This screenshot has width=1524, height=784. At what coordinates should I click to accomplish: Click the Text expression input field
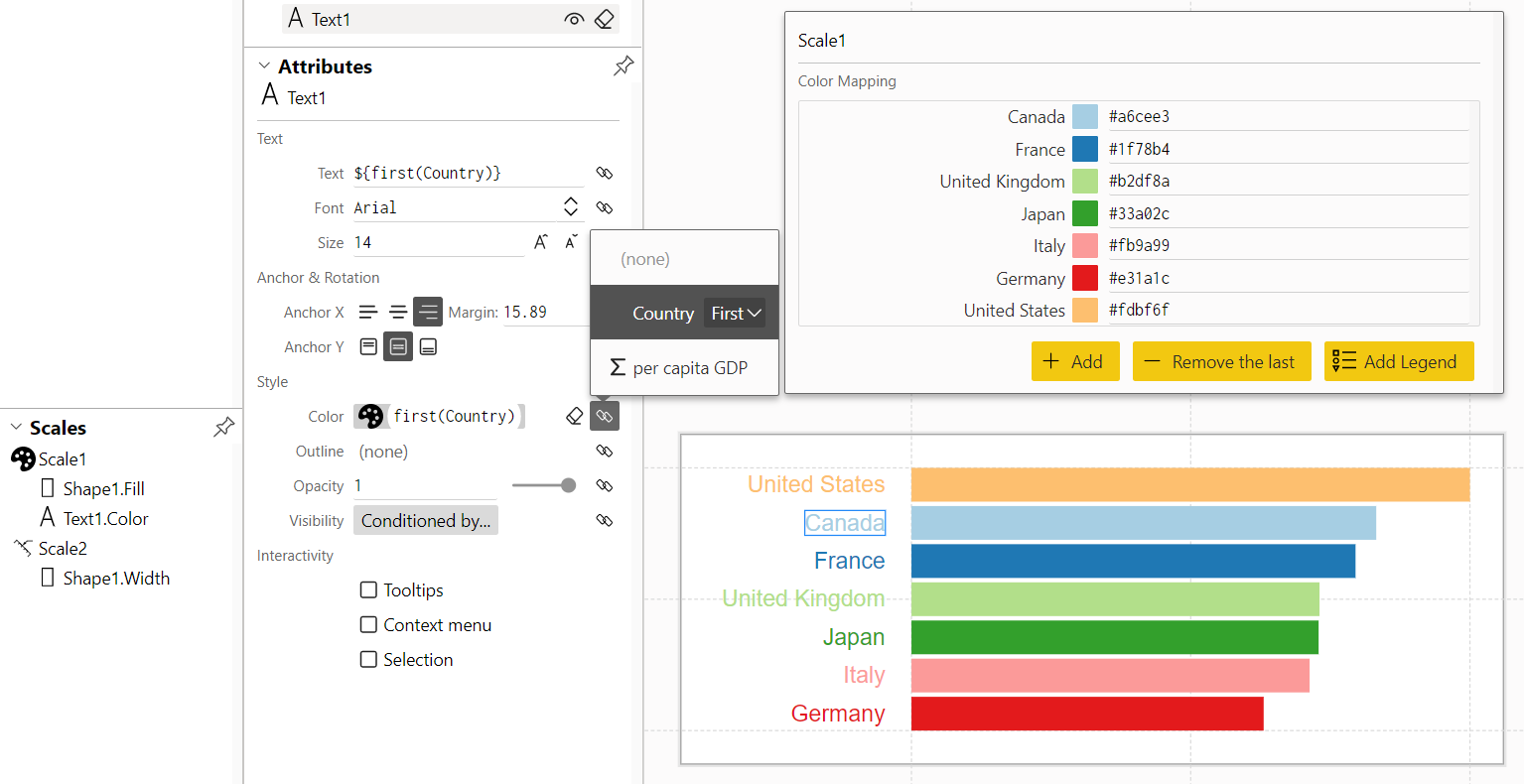click(469, 173)
